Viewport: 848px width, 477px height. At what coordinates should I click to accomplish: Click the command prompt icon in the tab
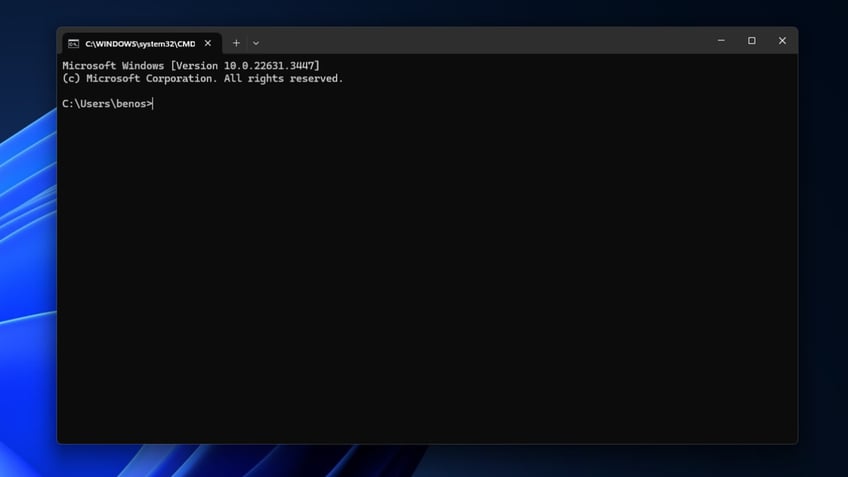click(74, 44)
